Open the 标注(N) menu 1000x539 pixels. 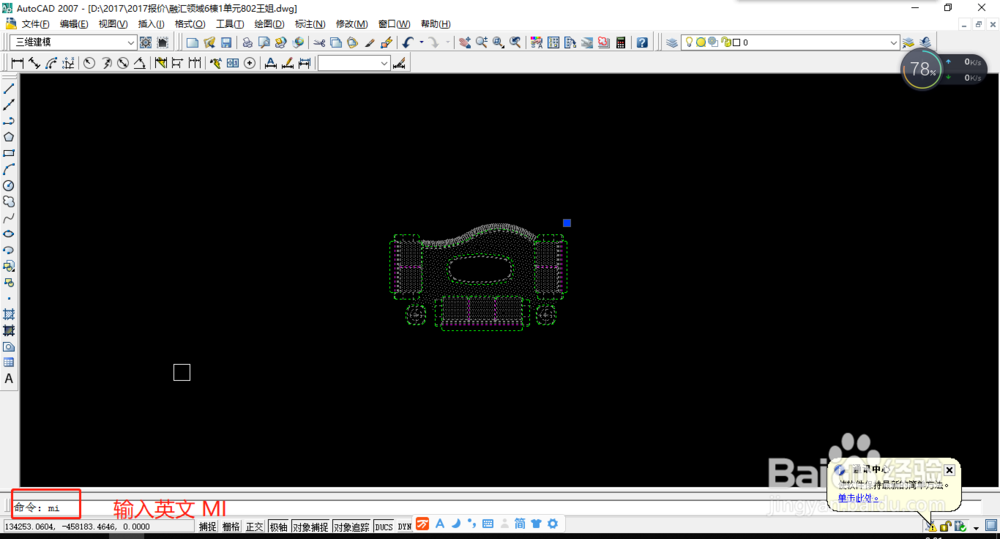point(310,24)
